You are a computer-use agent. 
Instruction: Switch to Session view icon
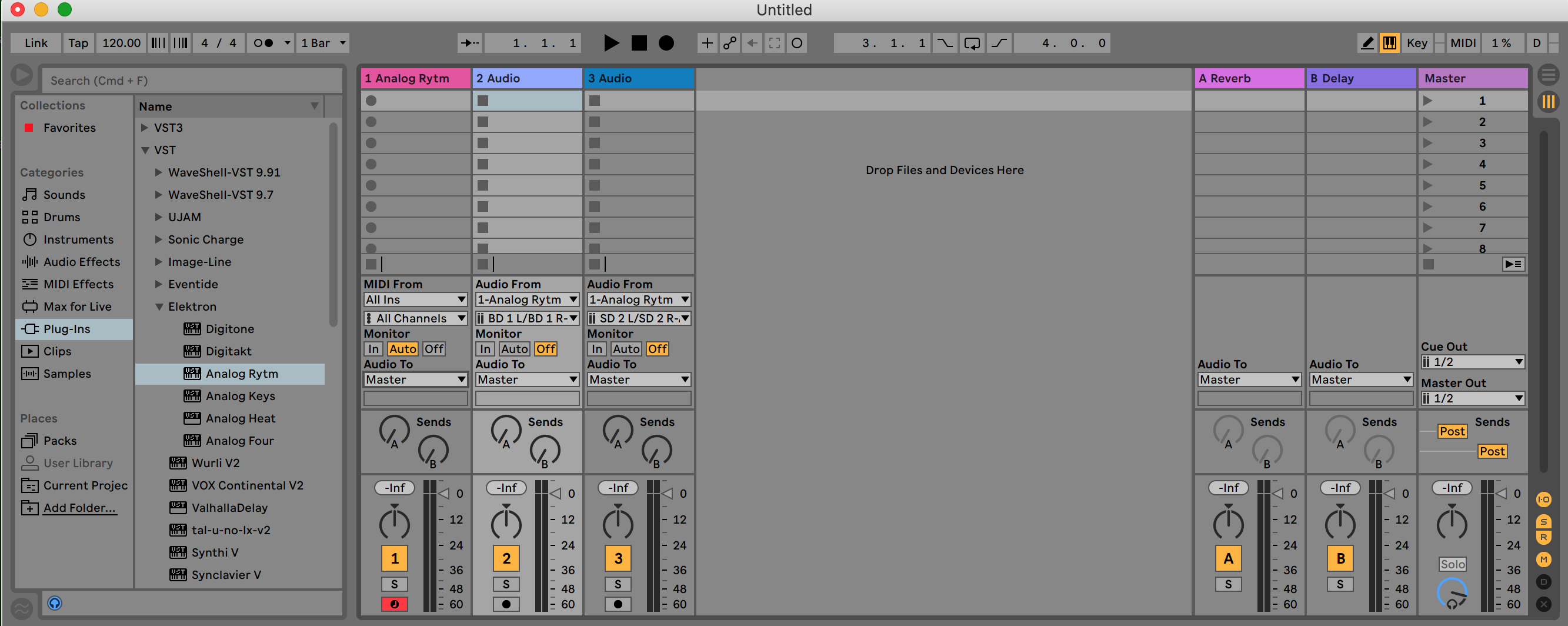(x=1549, y=102)
